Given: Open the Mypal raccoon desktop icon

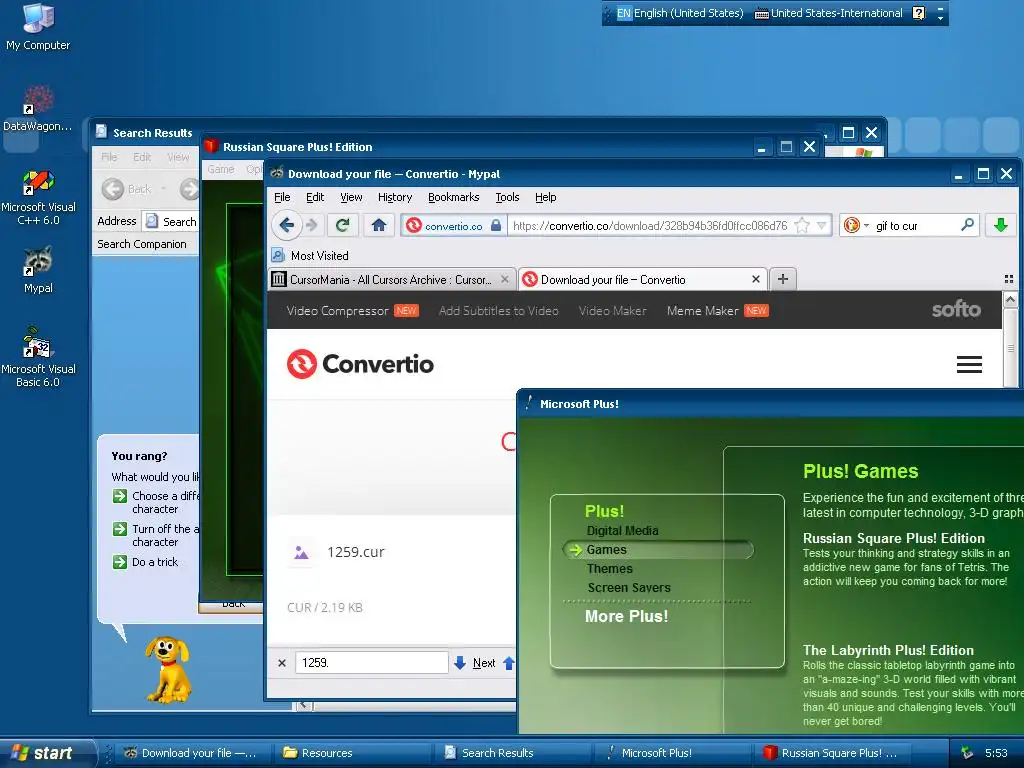Looking at the screenshot, I should pos(38,270).
